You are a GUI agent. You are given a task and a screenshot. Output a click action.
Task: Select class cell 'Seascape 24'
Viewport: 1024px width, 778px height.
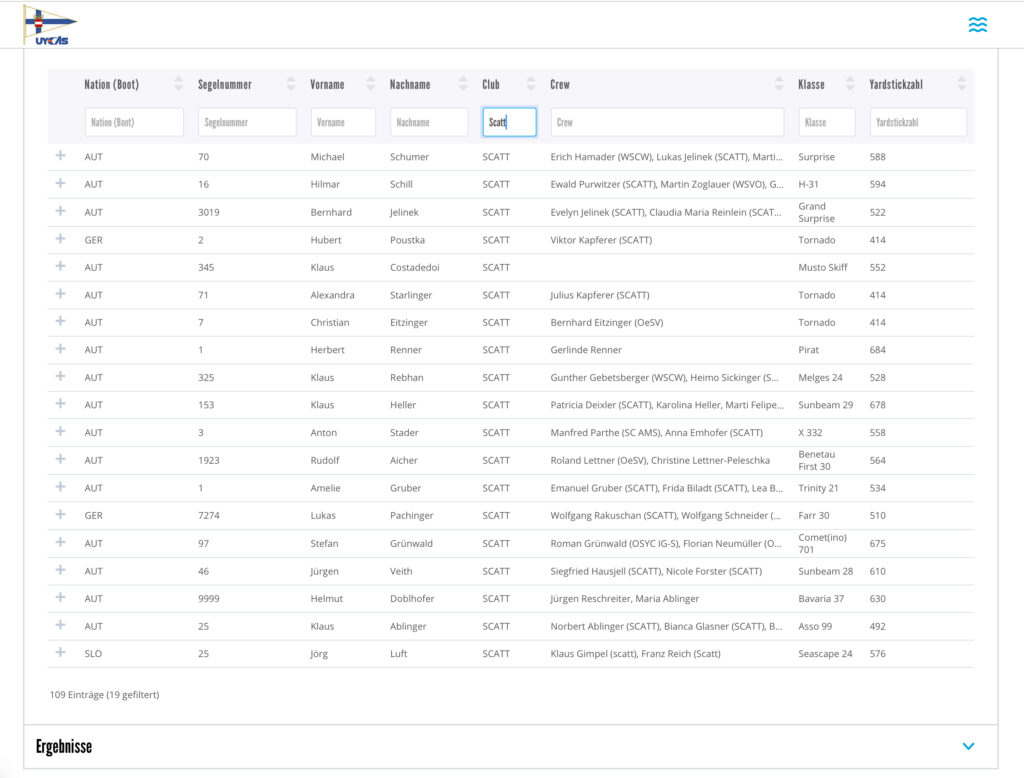(825, 653)
